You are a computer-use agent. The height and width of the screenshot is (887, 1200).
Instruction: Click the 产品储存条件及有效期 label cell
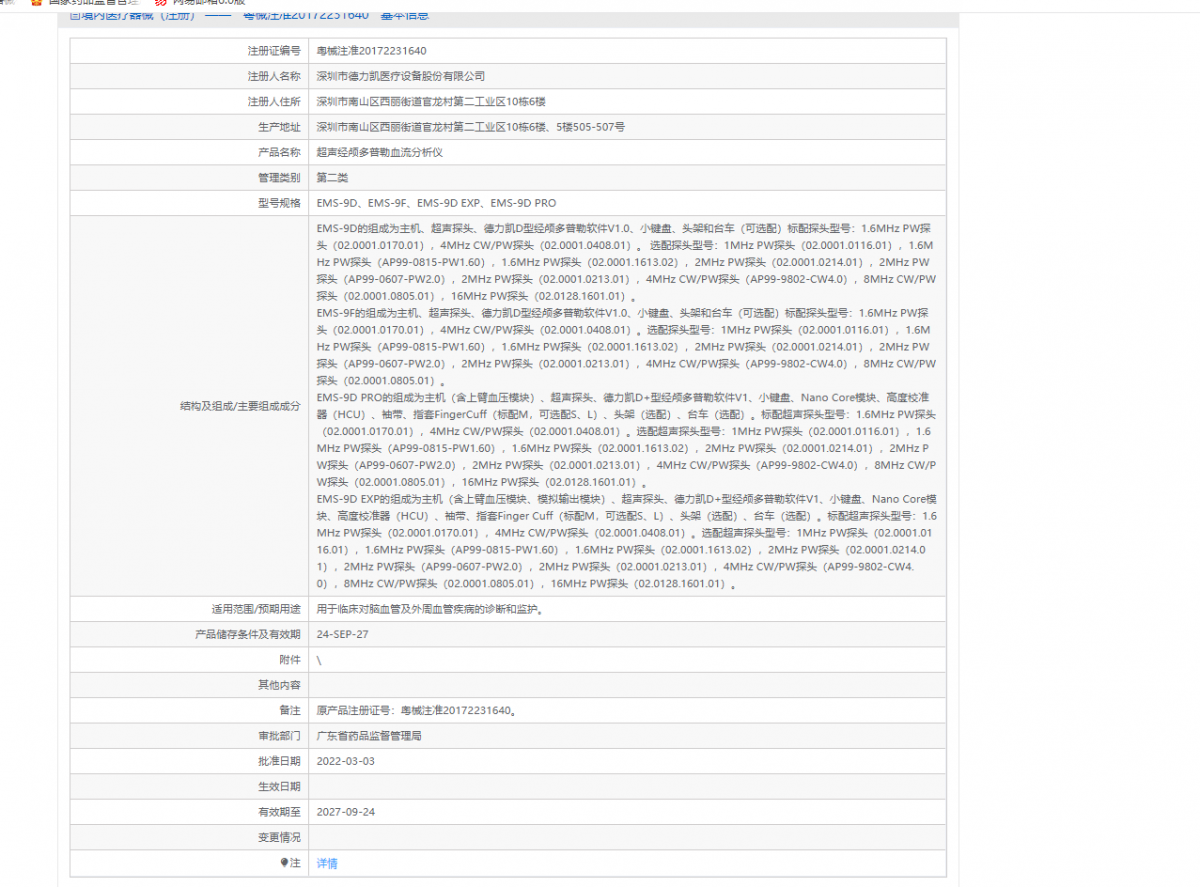pyautogui.click(x=189, y=634)
